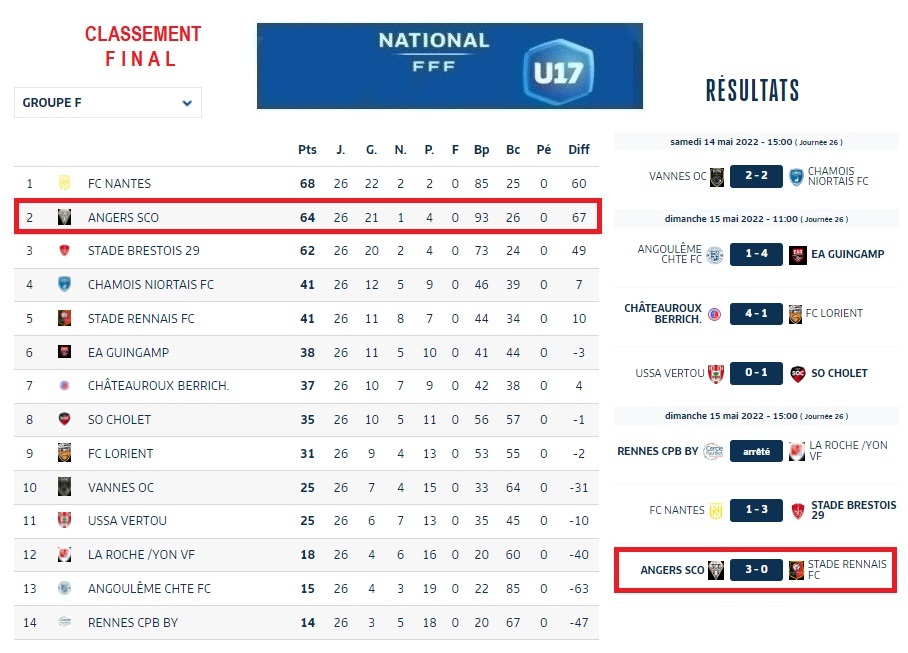Open the Groupe F dropdown
908x653 pixels.
coord(108,103)
